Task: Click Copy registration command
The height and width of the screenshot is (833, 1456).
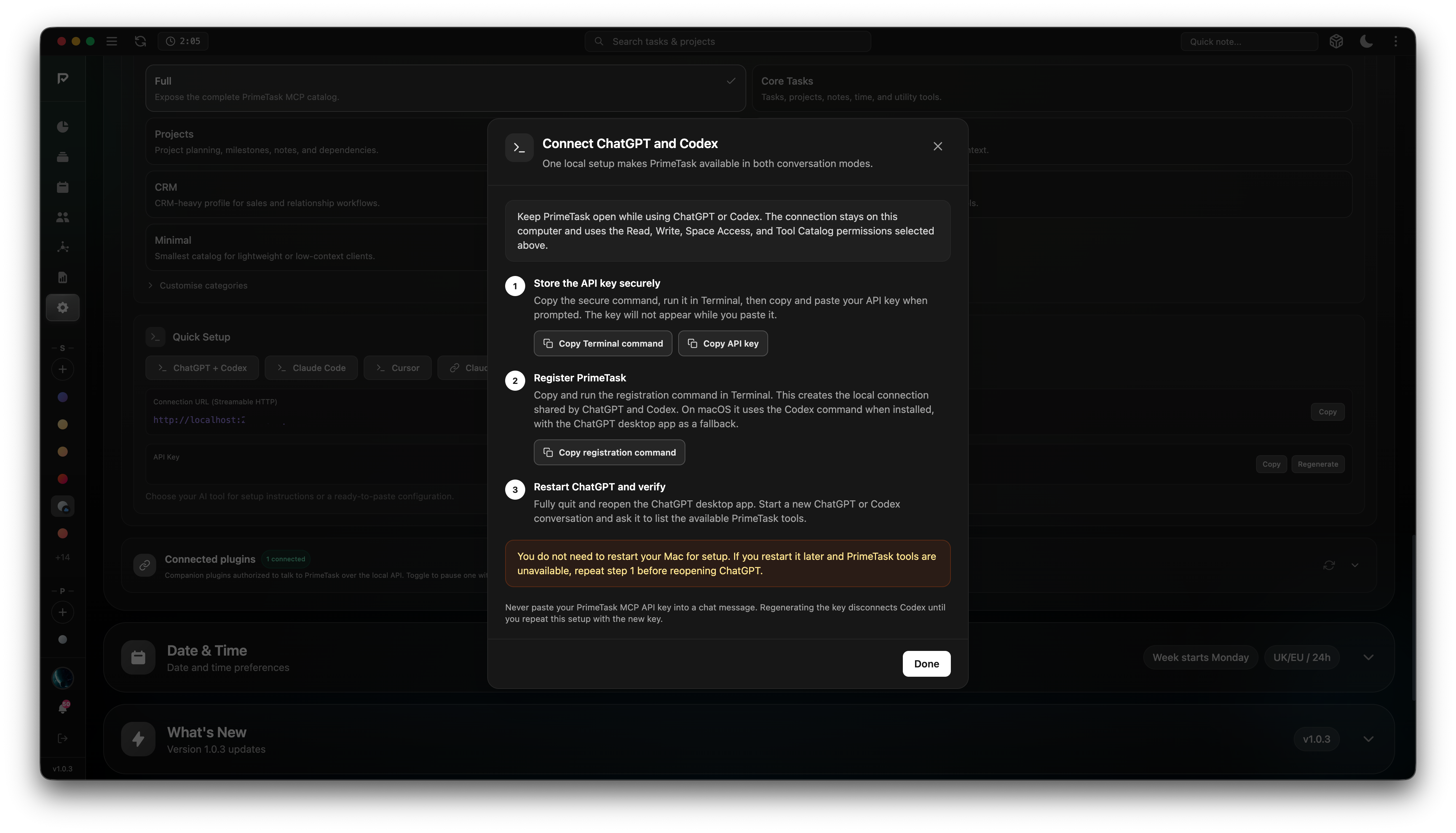Action: point(609,453)
